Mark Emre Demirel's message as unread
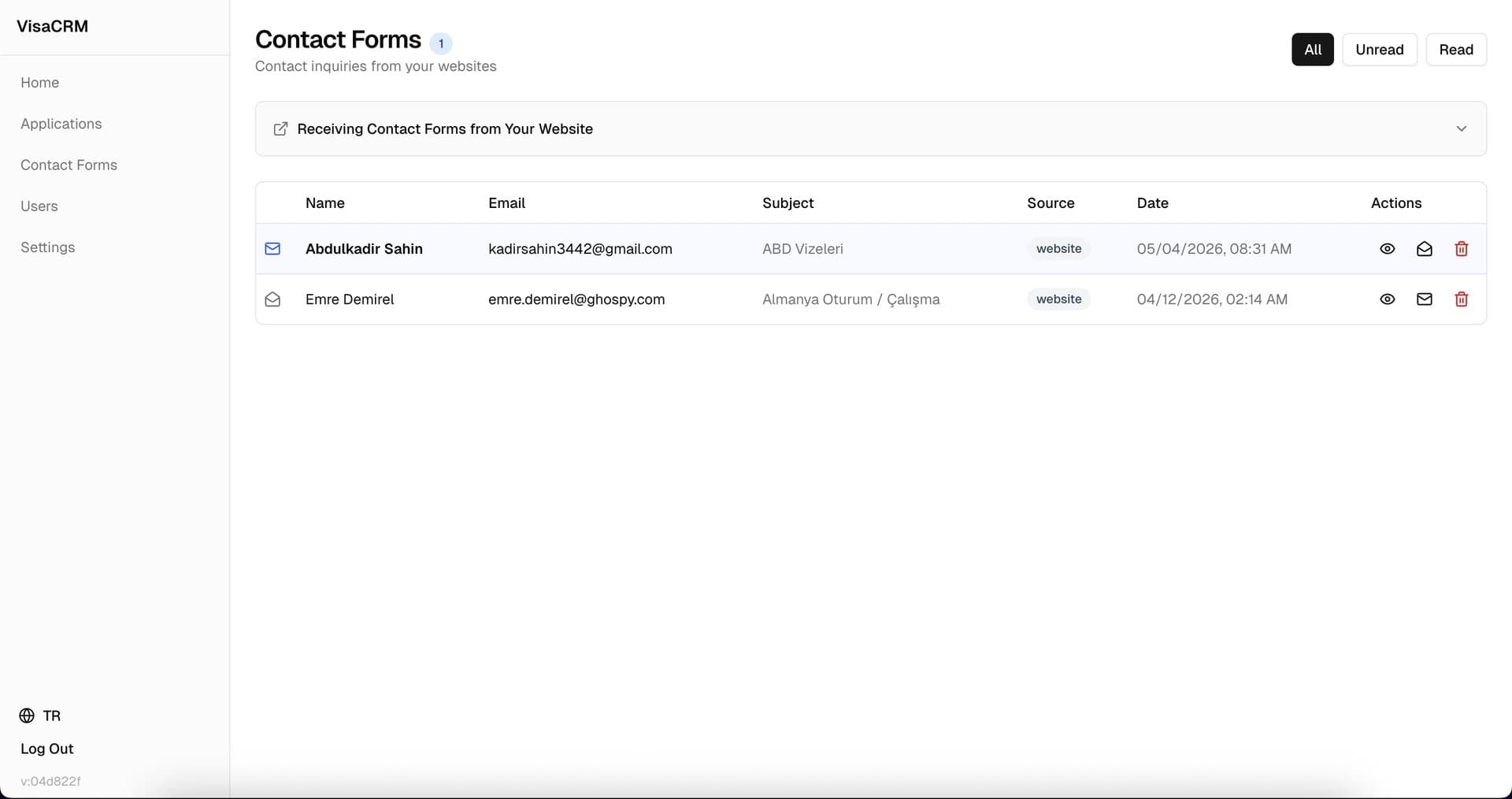Viewport: 1512px width, 799px height. point(1425,299)
